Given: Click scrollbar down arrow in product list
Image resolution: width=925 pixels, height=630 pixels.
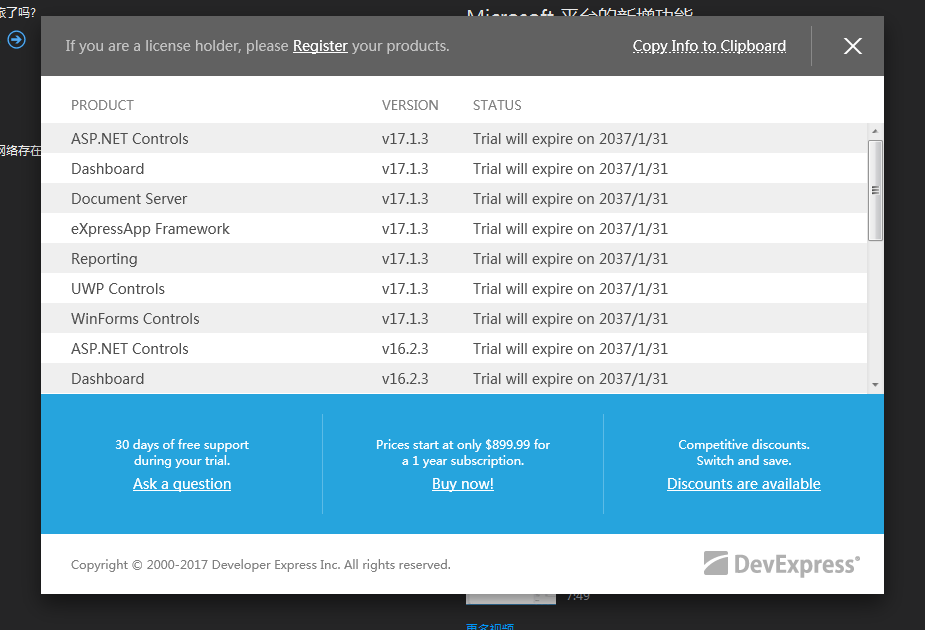Looking at the screenshot, I should tap(875, 385).
